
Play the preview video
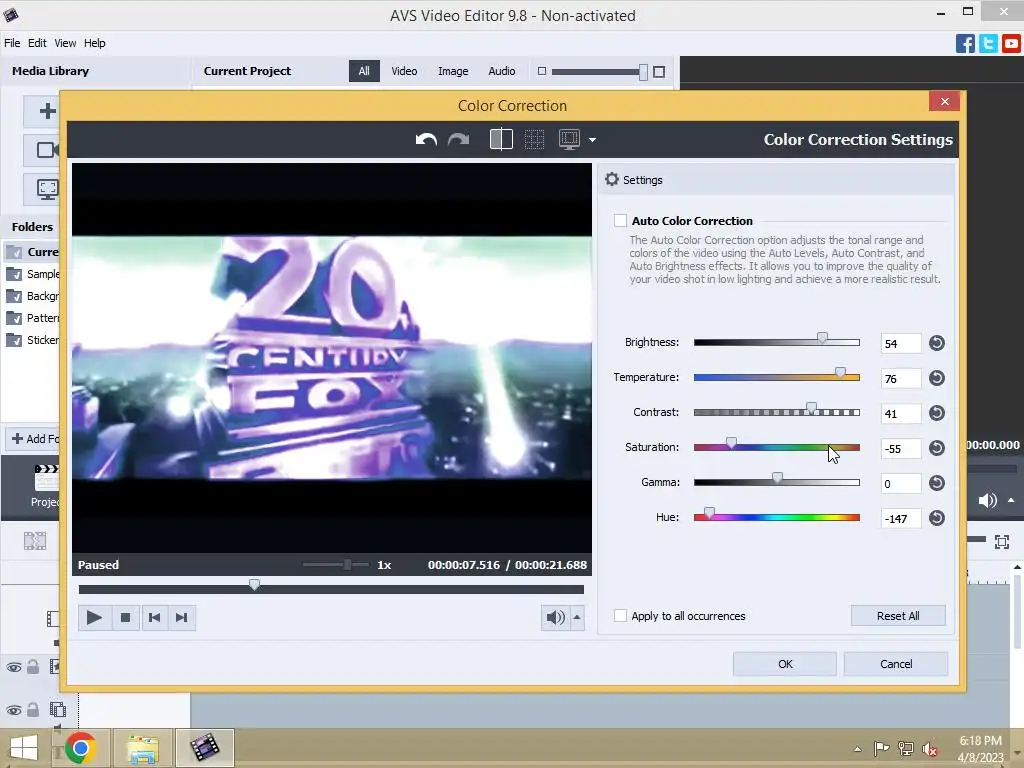(94, 617)
